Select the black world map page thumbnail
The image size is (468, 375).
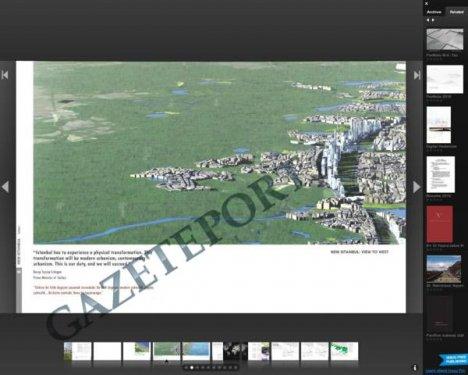tap(235, 351)
